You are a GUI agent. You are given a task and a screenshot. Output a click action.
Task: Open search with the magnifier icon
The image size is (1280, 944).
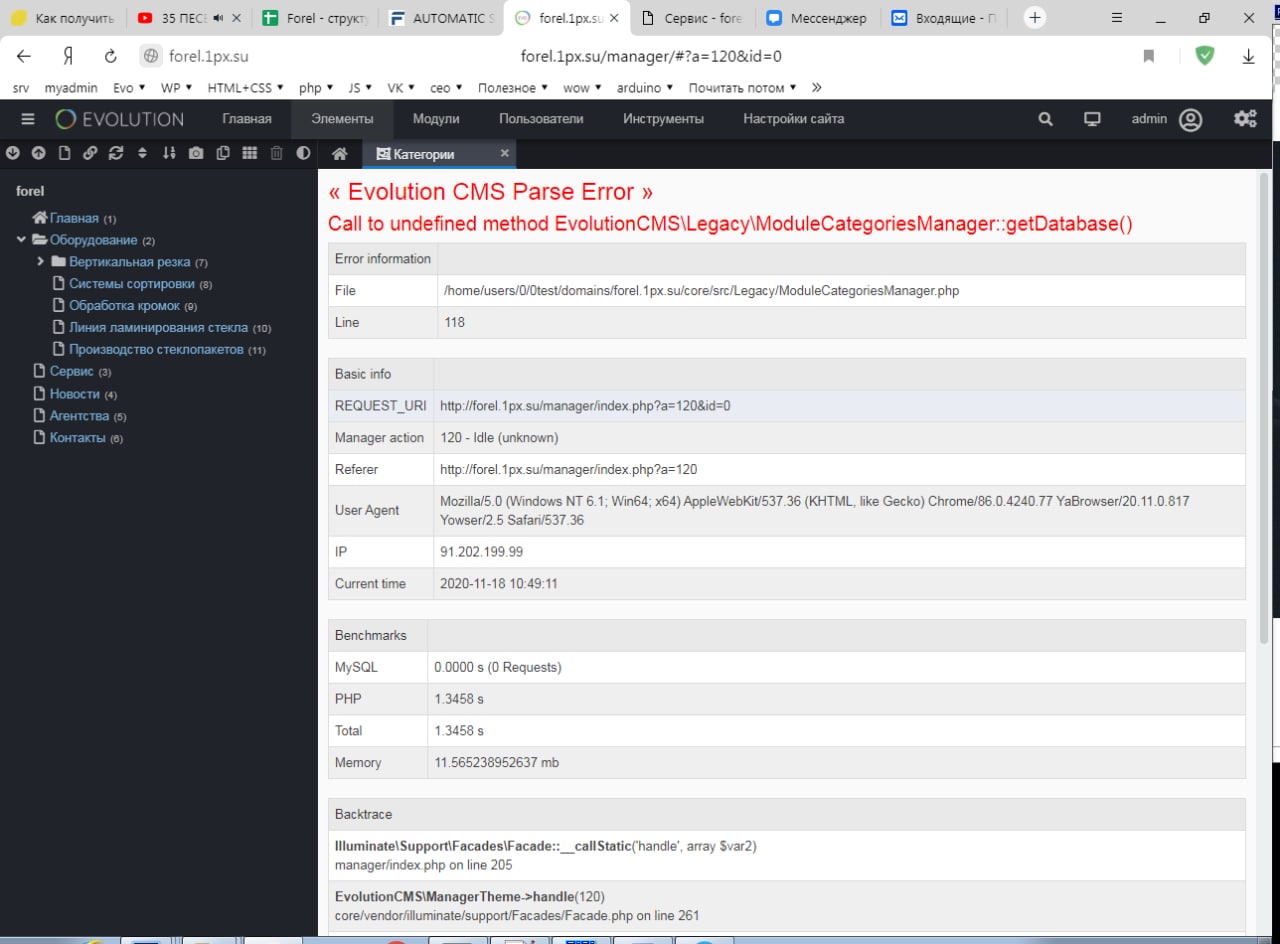click(1046, 119)
